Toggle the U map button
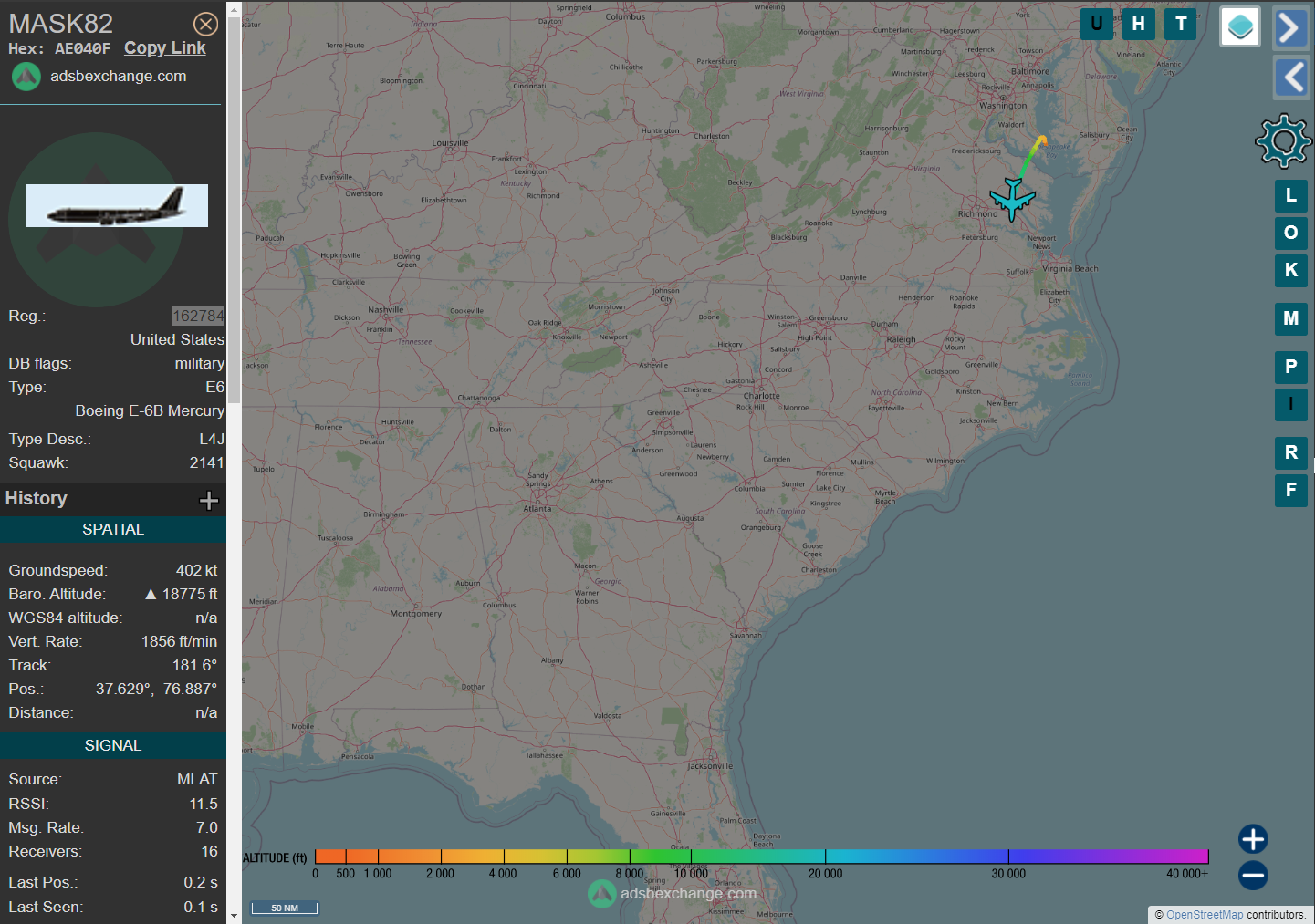Image resolution: width=1315 pixels, height=924 pixels. (1096, 24)
